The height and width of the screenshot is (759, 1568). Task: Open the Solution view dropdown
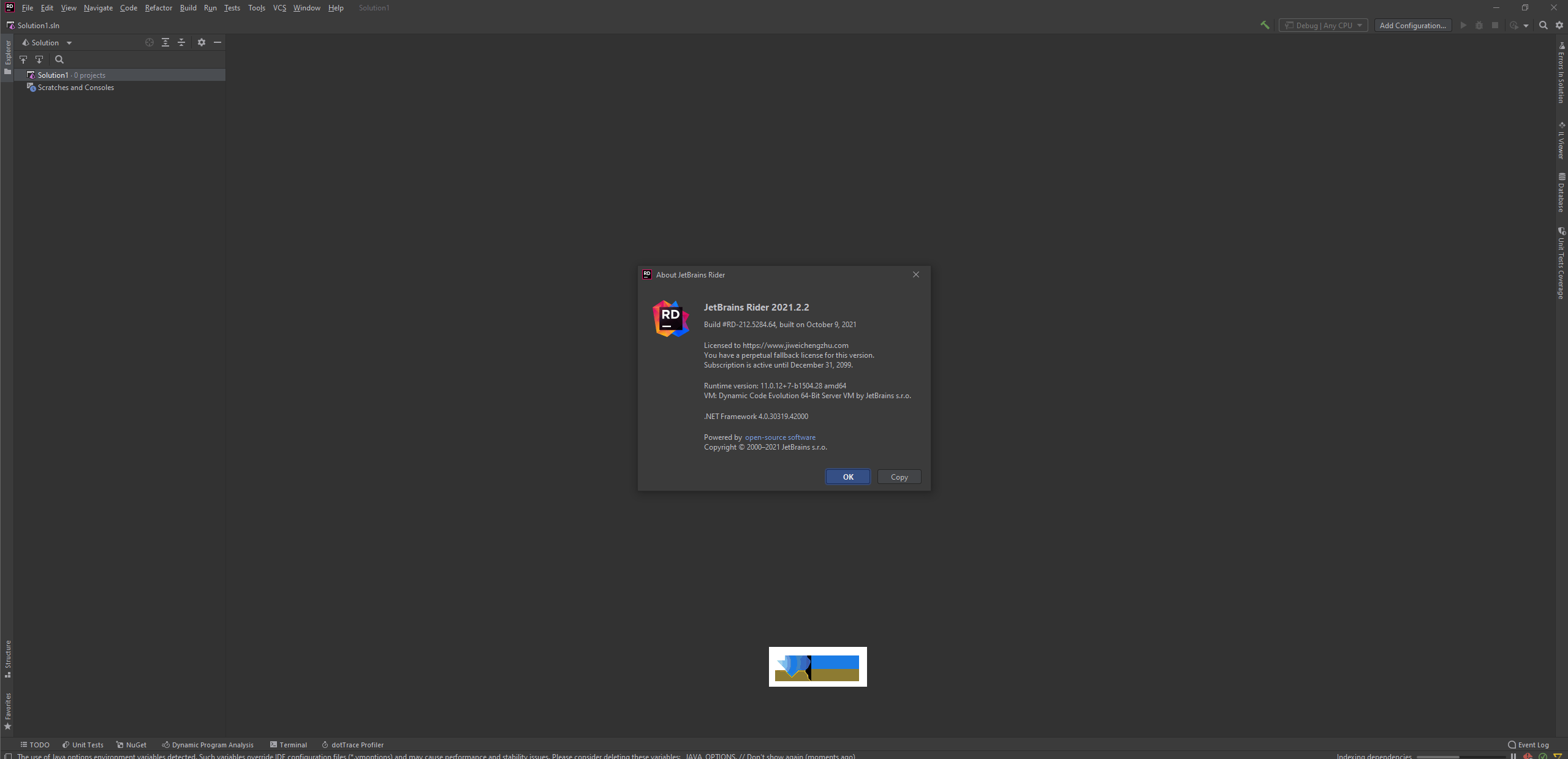pyautogui.click(x=47, y=42)
